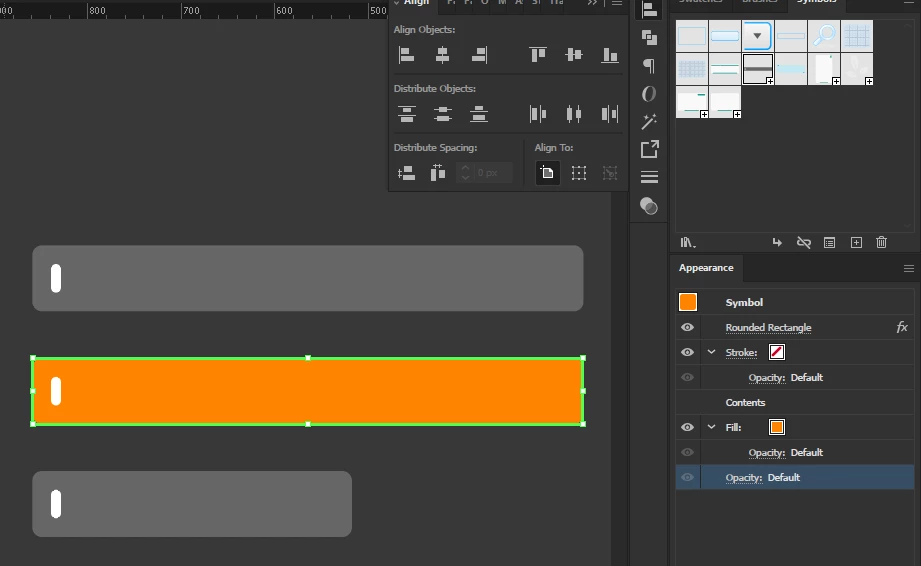Apply Horizontal Distribute Left

[537, 114]
